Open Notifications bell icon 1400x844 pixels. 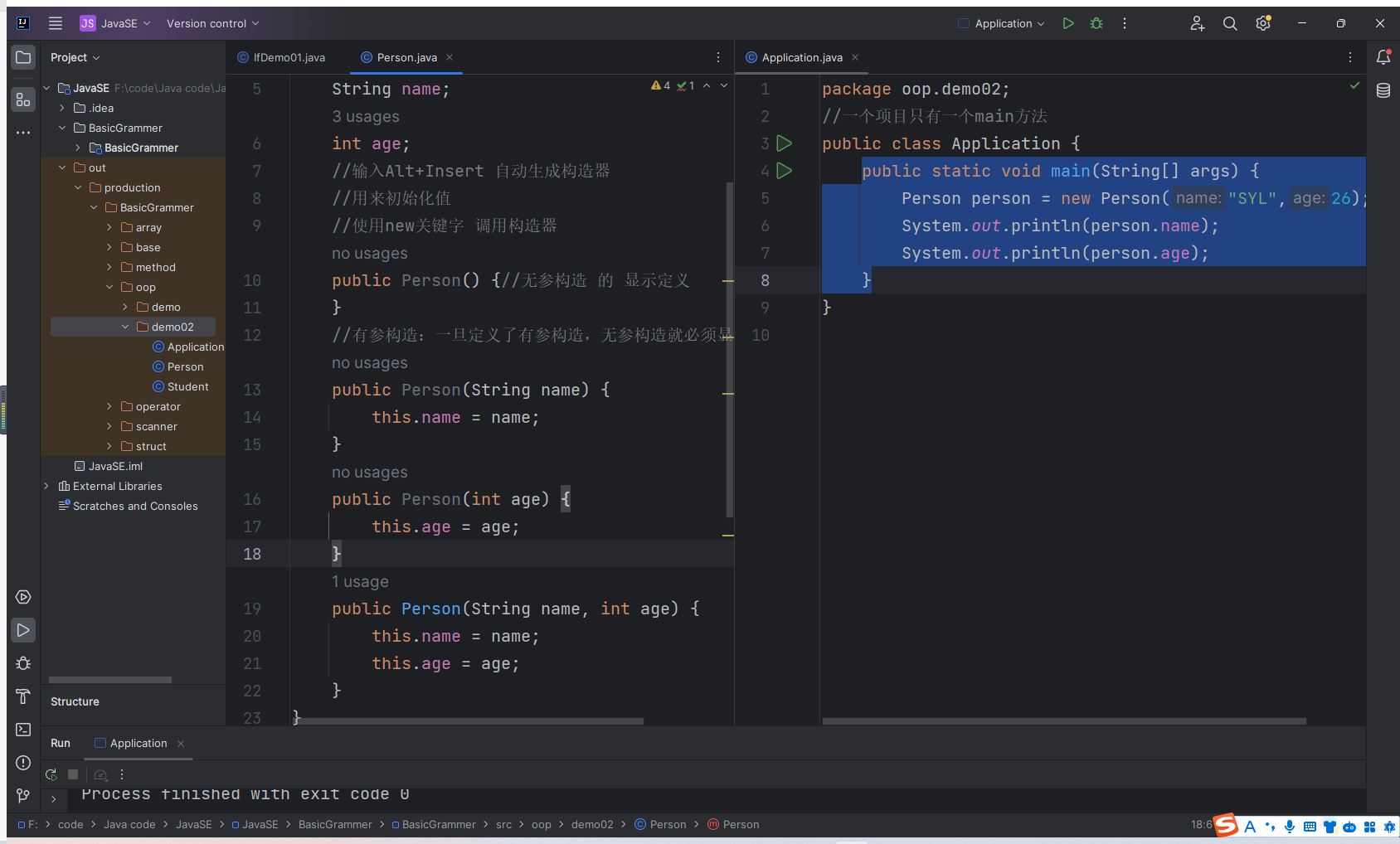1383,57
